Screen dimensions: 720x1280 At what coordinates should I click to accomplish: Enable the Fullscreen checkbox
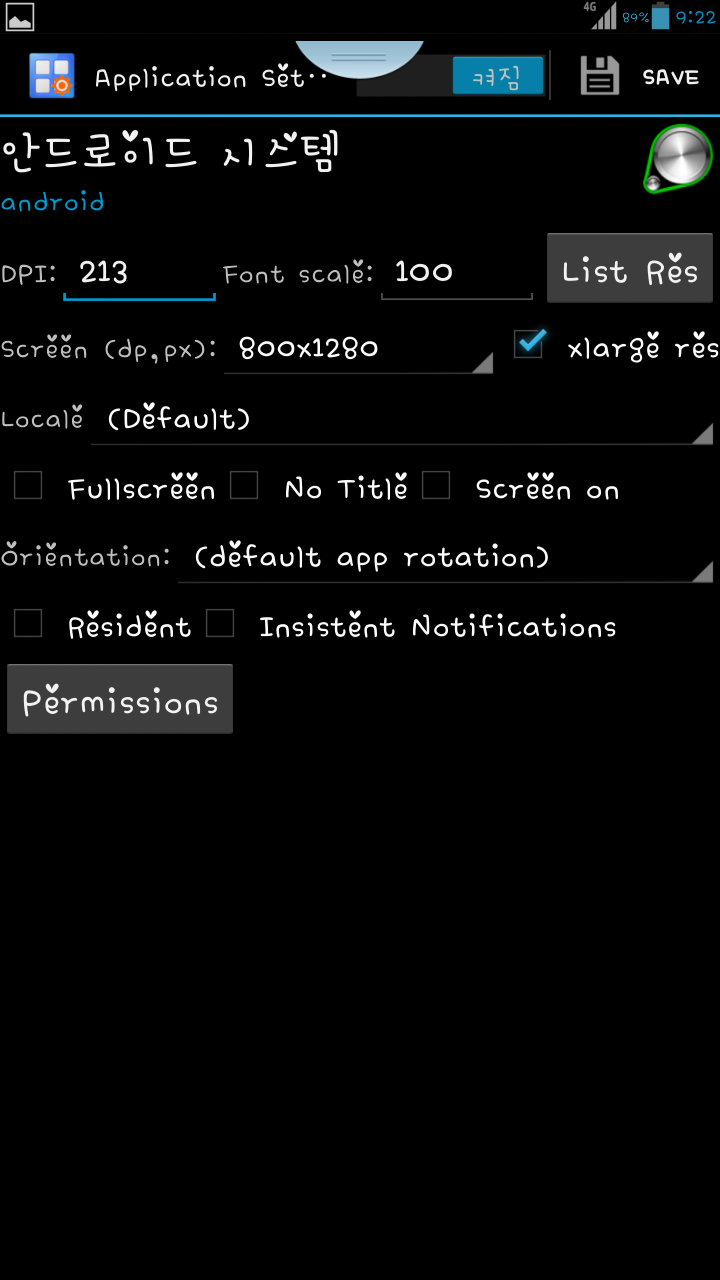(28, 486)
